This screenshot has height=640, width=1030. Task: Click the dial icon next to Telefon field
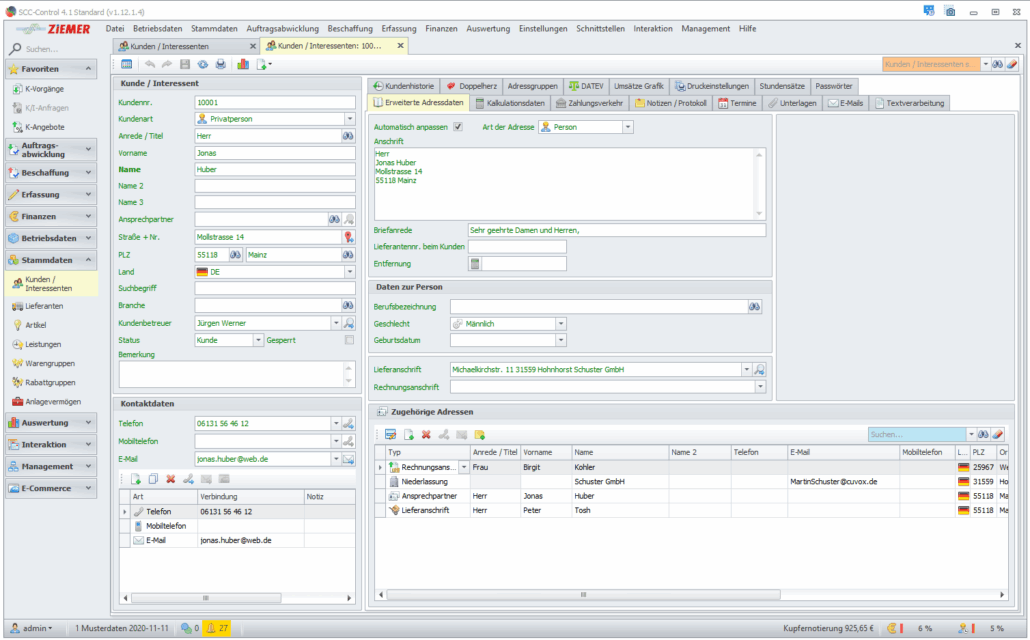click(x=349, y=424)
